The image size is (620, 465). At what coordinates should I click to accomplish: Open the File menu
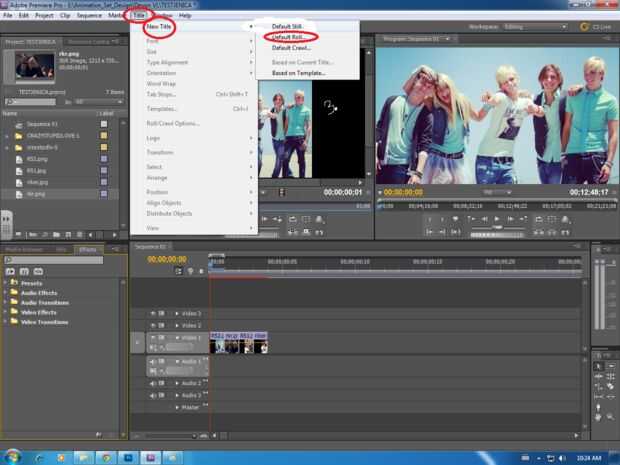coord(8,15)
